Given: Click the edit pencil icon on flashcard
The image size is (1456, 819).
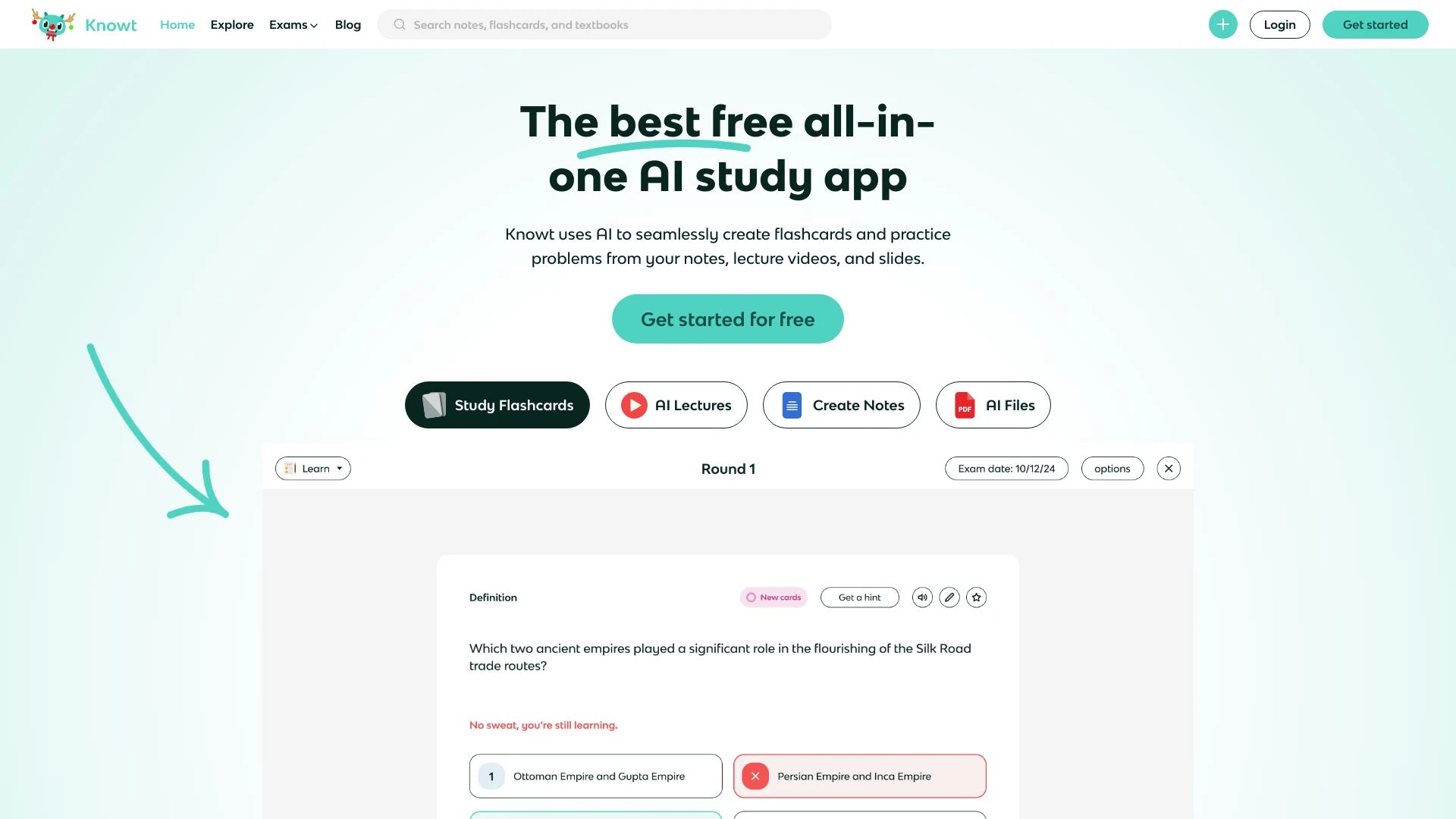Looking at the screenshot, I should 948,597.
